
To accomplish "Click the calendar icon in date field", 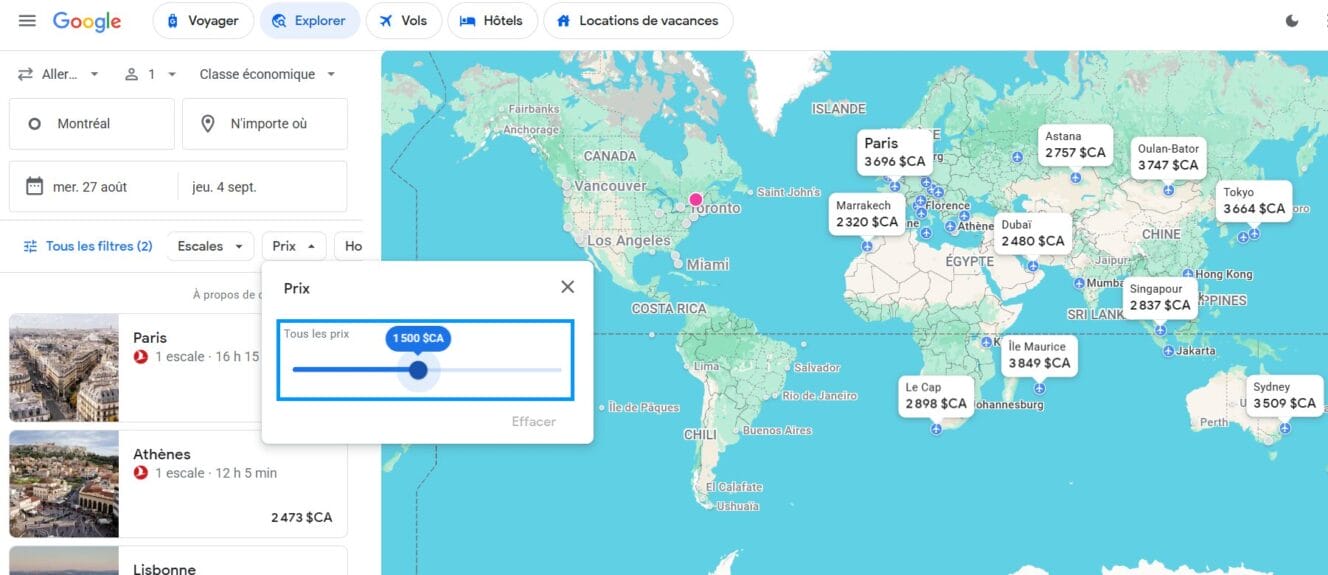I will [34, 186].
